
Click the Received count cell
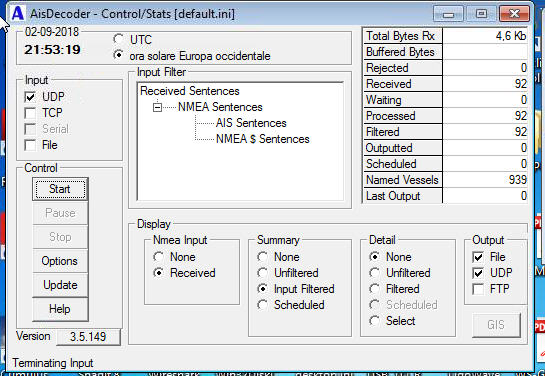pos(485,84)
